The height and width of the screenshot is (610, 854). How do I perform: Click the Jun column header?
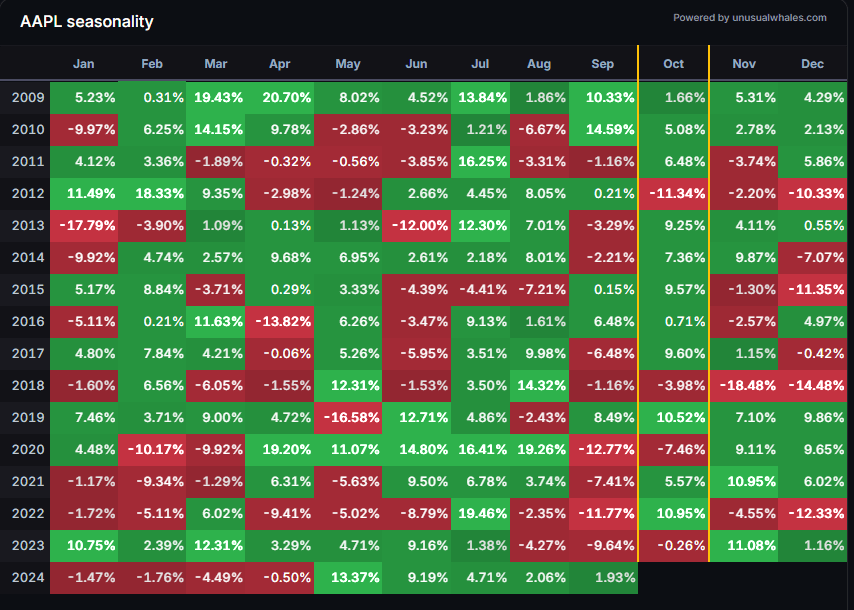tap(416, 64)
